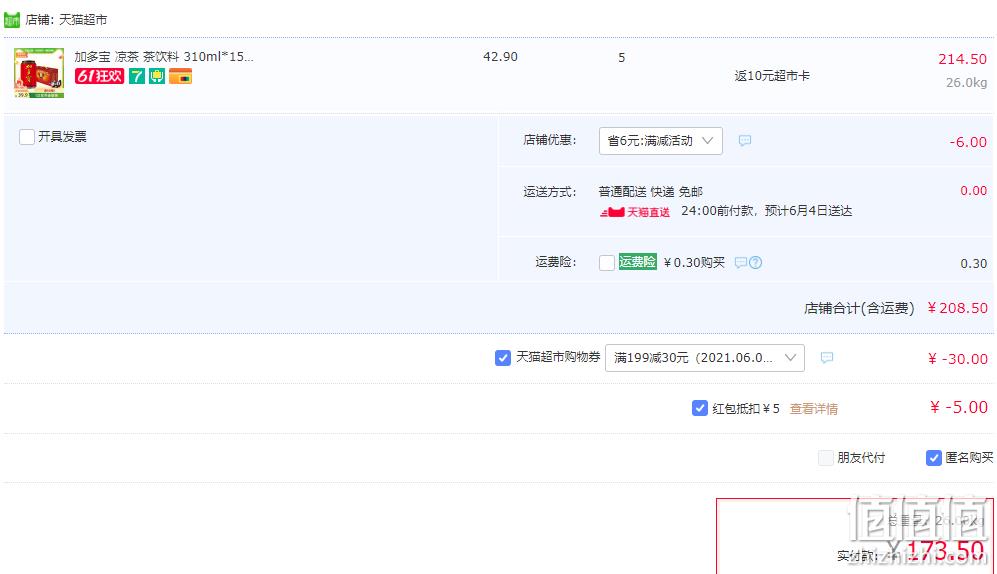This screenshot has width=997, height=574.
Task: Open the 省6元:满减活动 store discount dropdown
Action: 660,141
